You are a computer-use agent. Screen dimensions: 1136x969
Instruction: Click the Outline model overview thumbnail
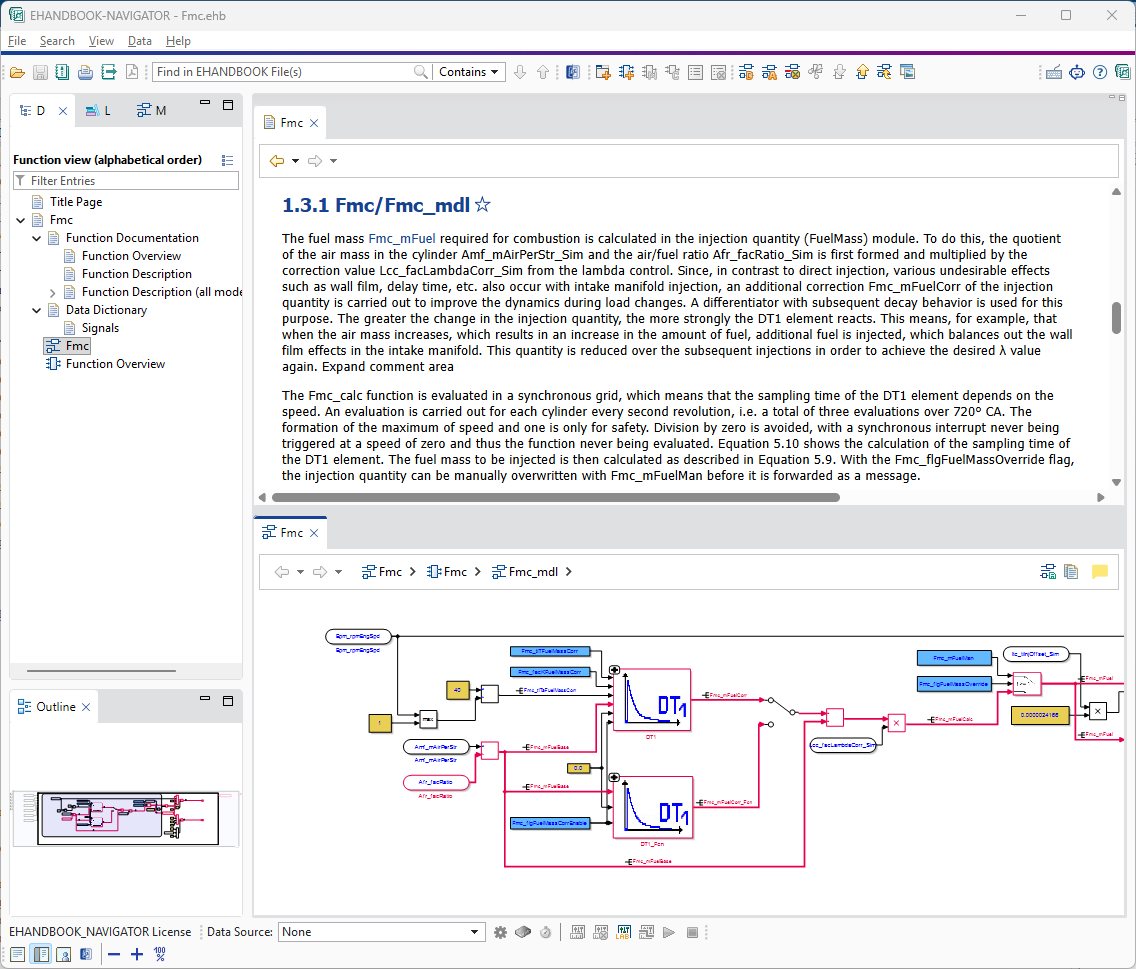pyautogui.click(x=128, y=818)
